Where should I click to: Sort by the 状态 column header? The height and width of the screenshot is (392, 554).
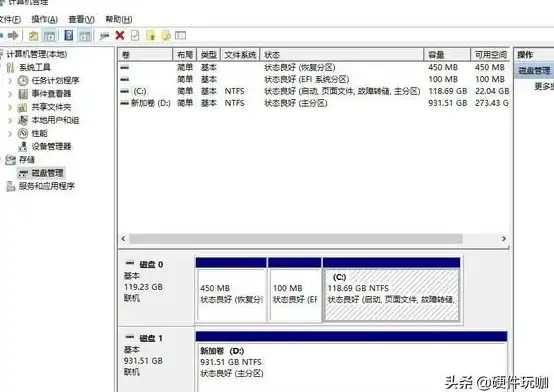pos(342,55)
